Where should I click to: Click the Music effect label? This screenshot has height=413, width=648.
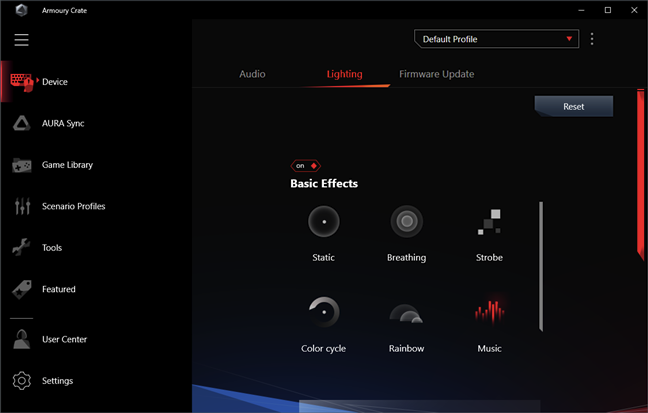489,349
